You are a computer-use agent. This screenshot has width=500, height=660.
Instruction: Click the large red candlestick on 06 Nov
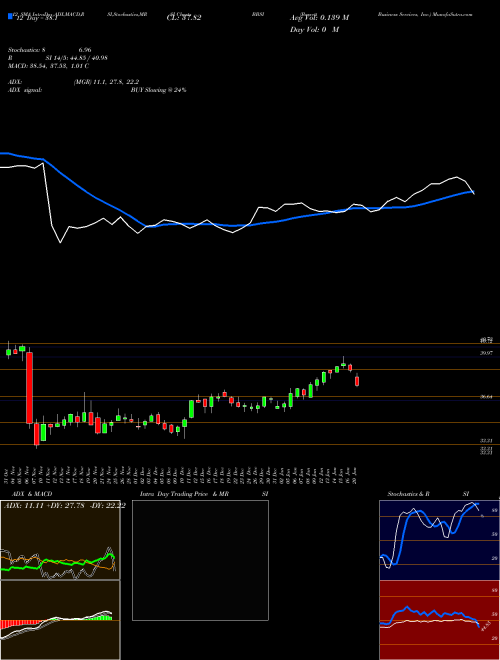(x=29, y=388)
